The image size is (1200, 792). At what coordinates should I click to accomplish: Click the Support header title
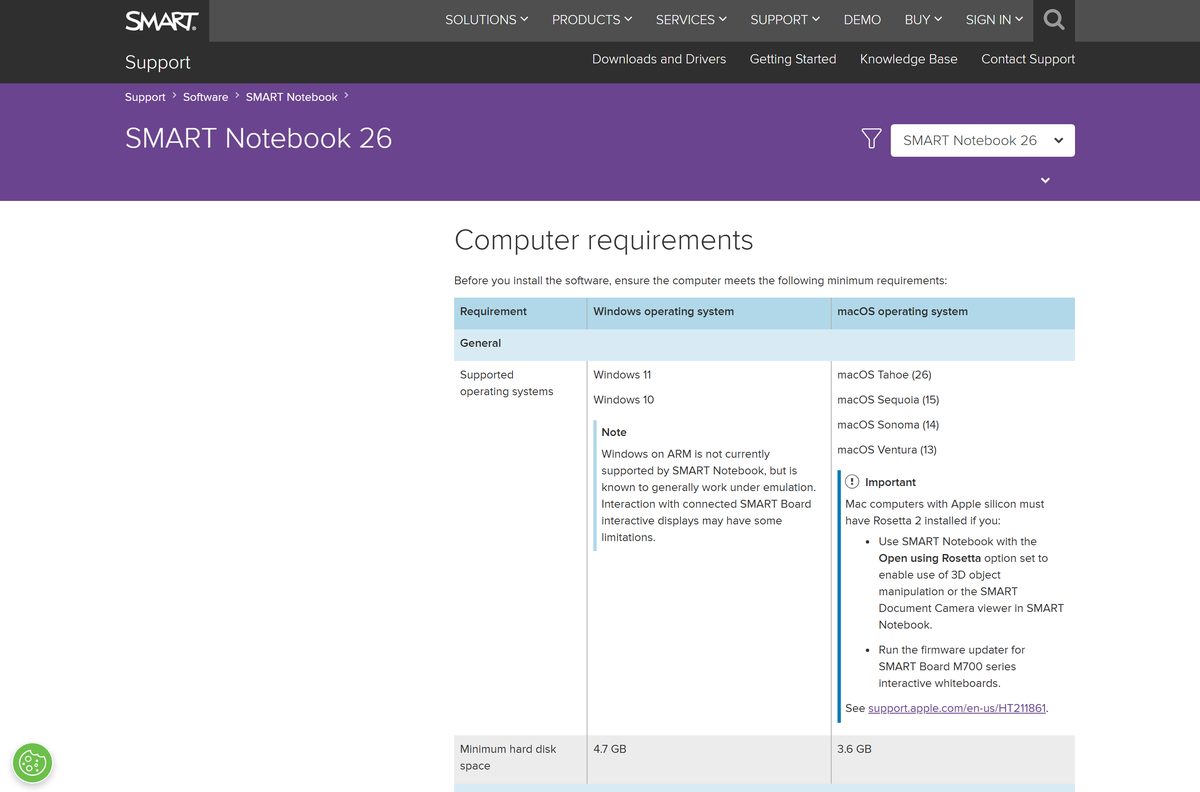point(158,62)
